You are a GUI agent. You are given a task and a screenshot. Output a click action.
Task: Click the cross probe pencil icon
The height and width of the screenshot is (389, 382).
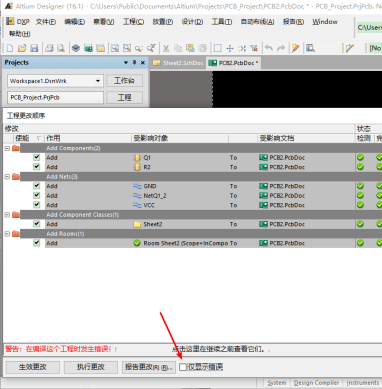point(295,48)
